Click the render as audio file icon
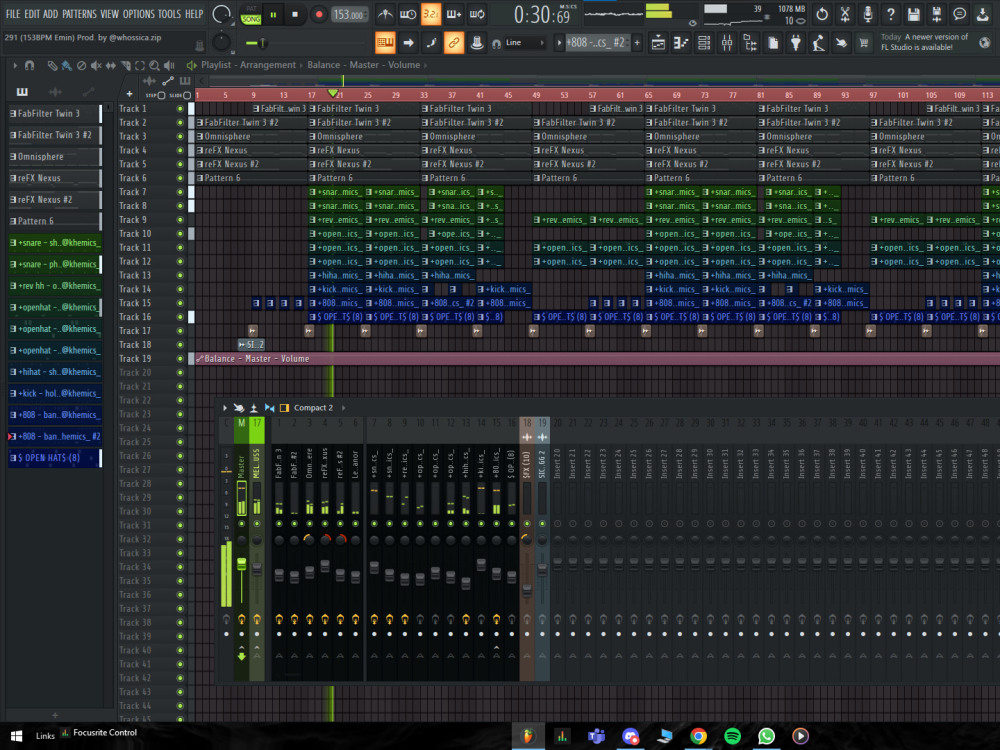This screenshot has width=1000, height=750. coord(937,14)
